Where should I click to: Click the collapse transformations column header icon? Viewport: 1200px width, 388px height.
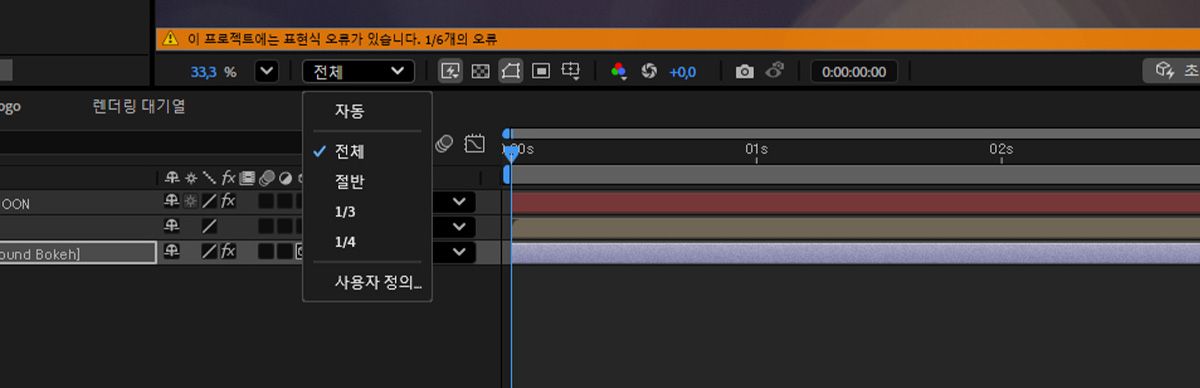click(191, 178)
